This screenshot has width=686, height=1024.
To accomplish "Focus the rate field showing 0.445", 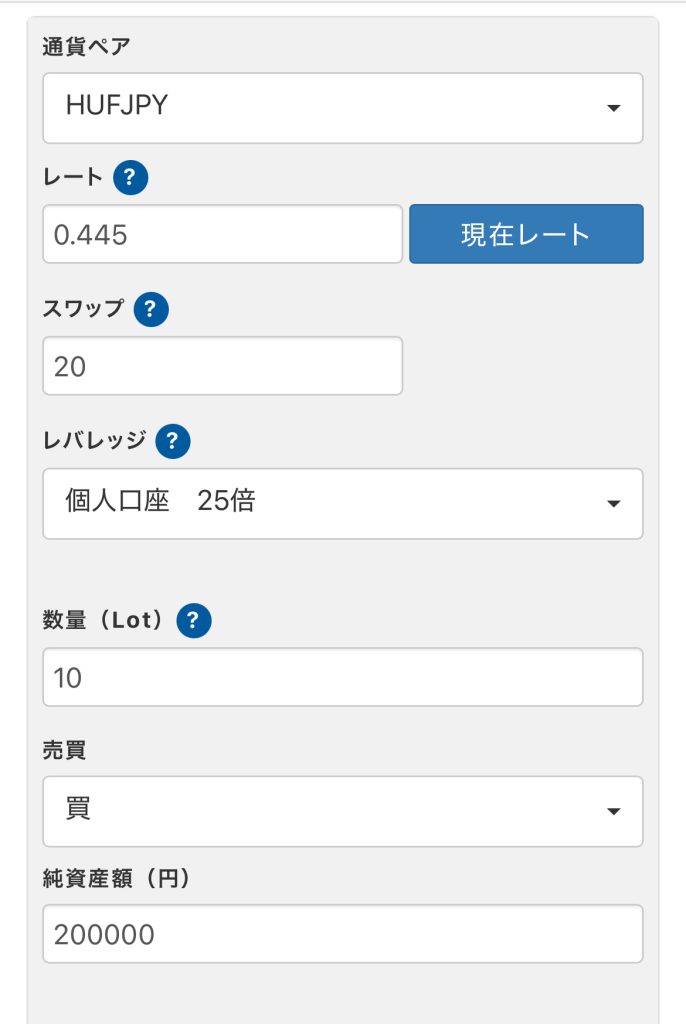I will [x=222, y=234].
